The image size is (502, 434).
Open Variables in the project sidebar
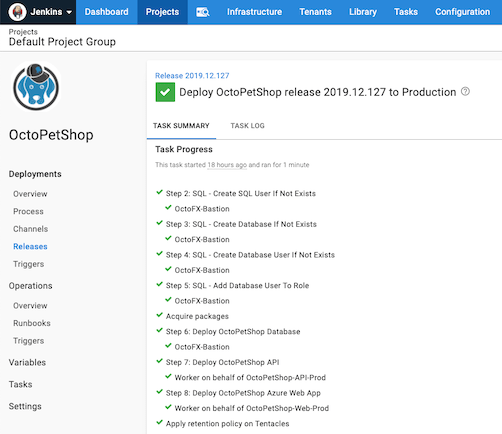pyautogui.click(x=27, y=362)
